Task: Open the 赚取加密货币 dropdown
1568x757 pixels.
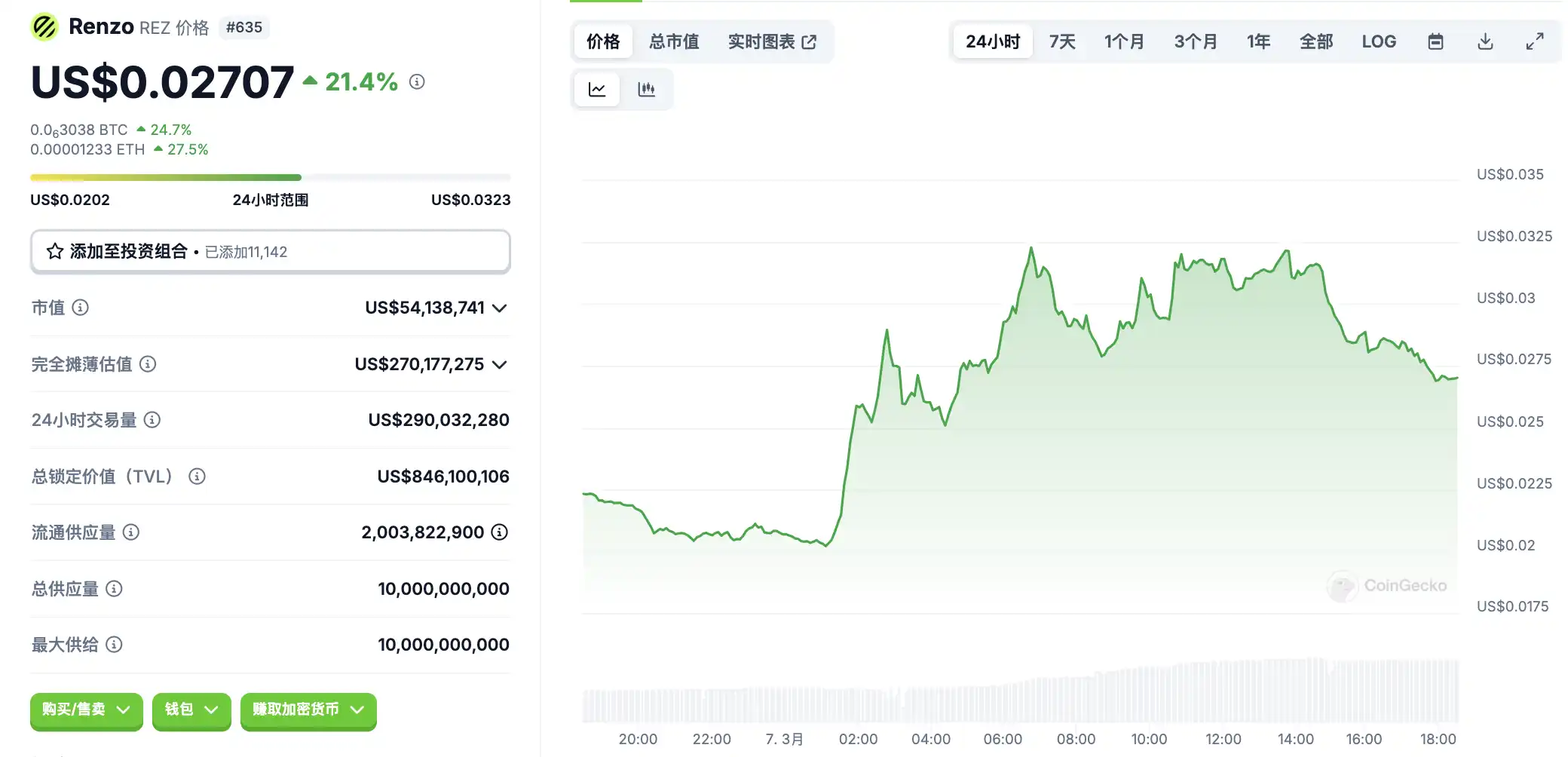Action: pyautogui.click(x=308, y=709)
